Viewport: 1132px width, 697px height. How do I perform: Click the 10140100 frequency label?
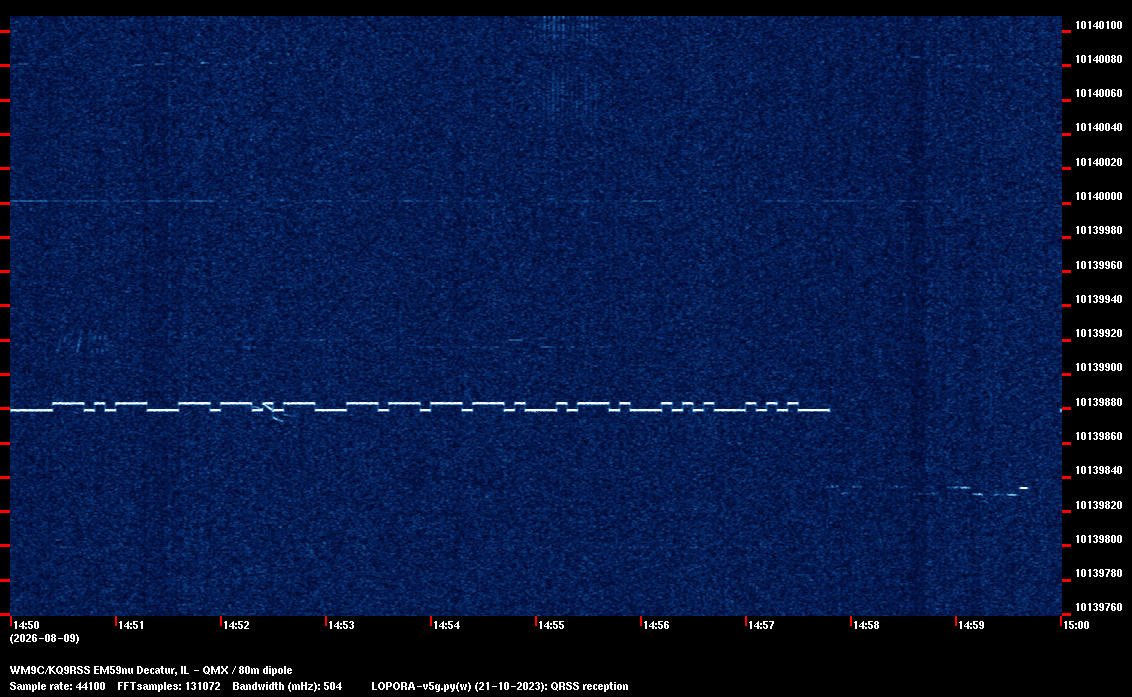pyautogui.click(x=1098, y=25)
